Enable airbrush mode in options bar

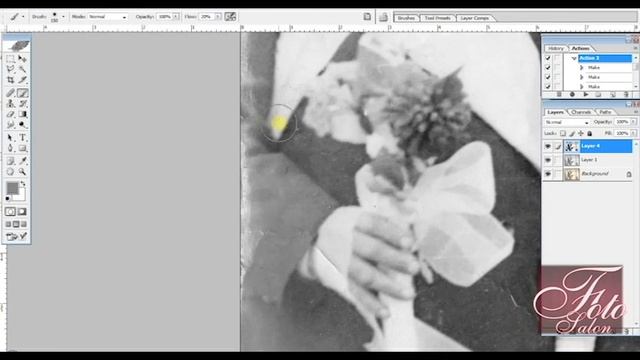tap(231, 17)
